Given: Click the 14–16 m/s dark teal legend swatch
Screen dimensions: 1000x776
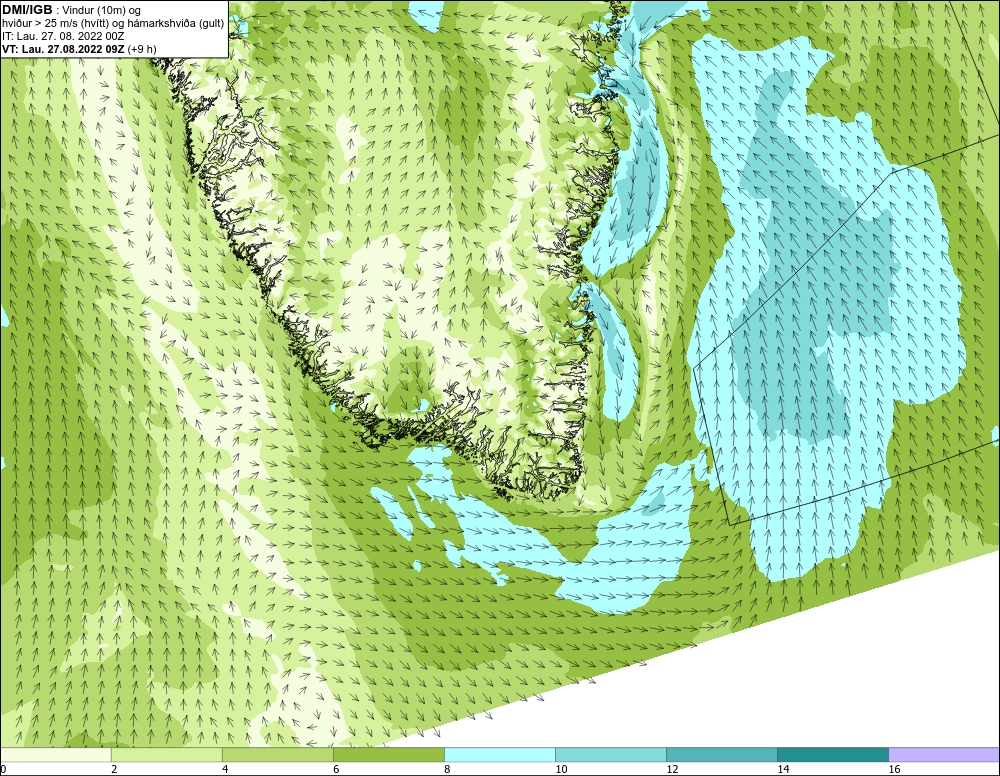Looking at the screenshot, I should pos(832,755).
